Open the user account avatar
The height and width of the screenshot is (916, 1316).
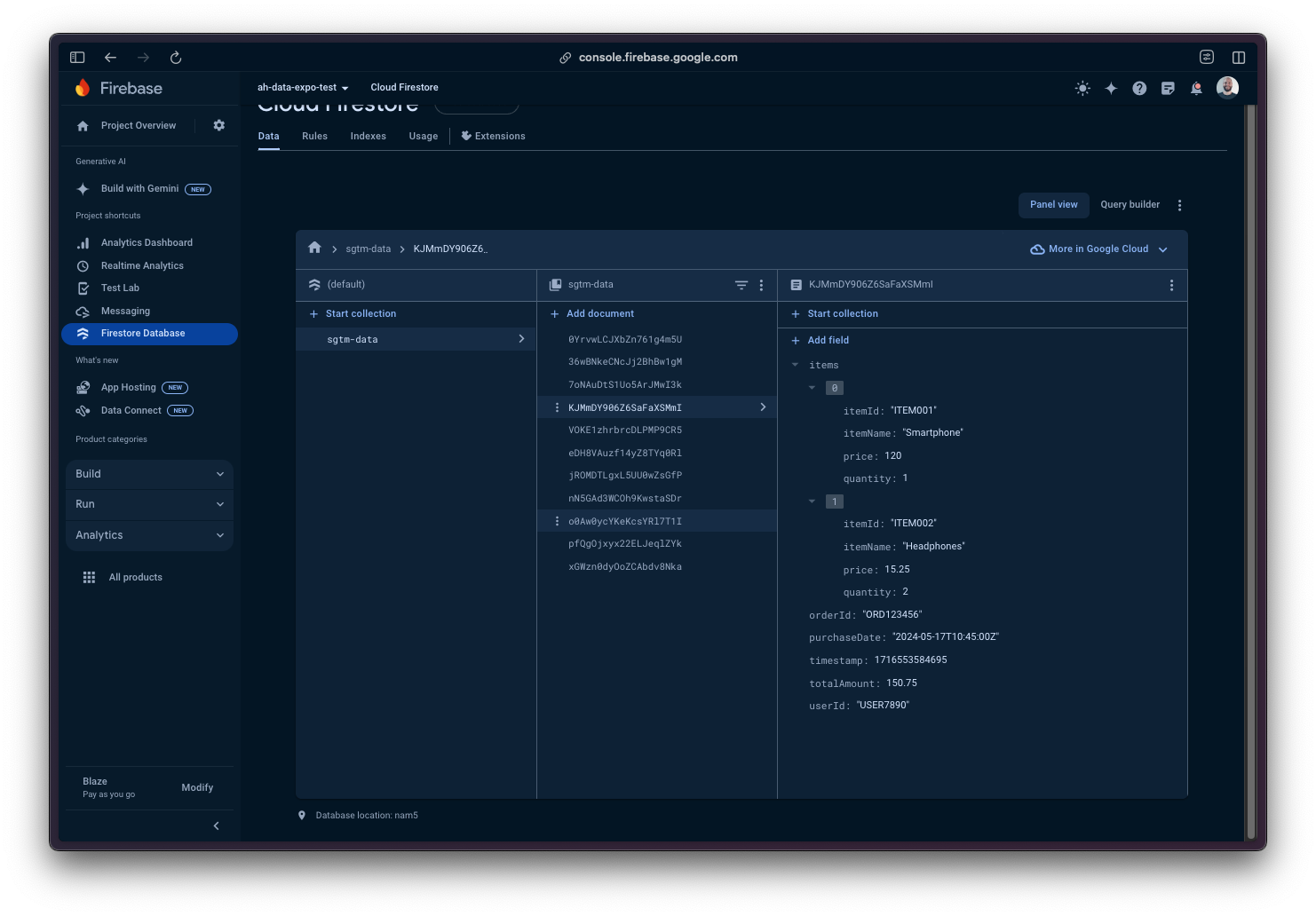click(x=1227, y=87)
